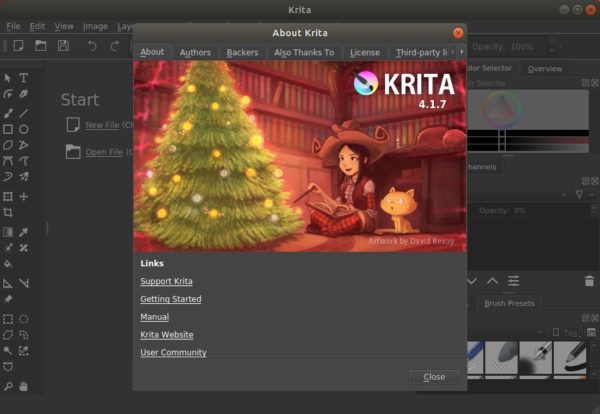This screenshot has height=414, width=600.
Task: Select the Bezier Curve Selection tool
Action: (x=8, y=367)
